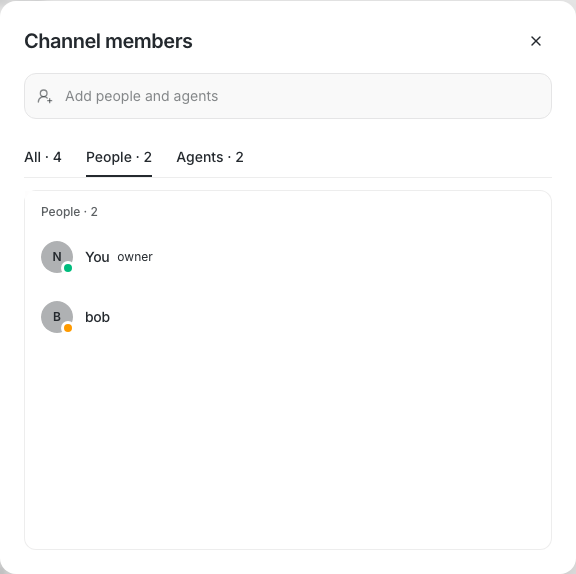This screenshot has height=574, width=576.
Task: Click the add-person icon in search field
Action: (45, 96)
